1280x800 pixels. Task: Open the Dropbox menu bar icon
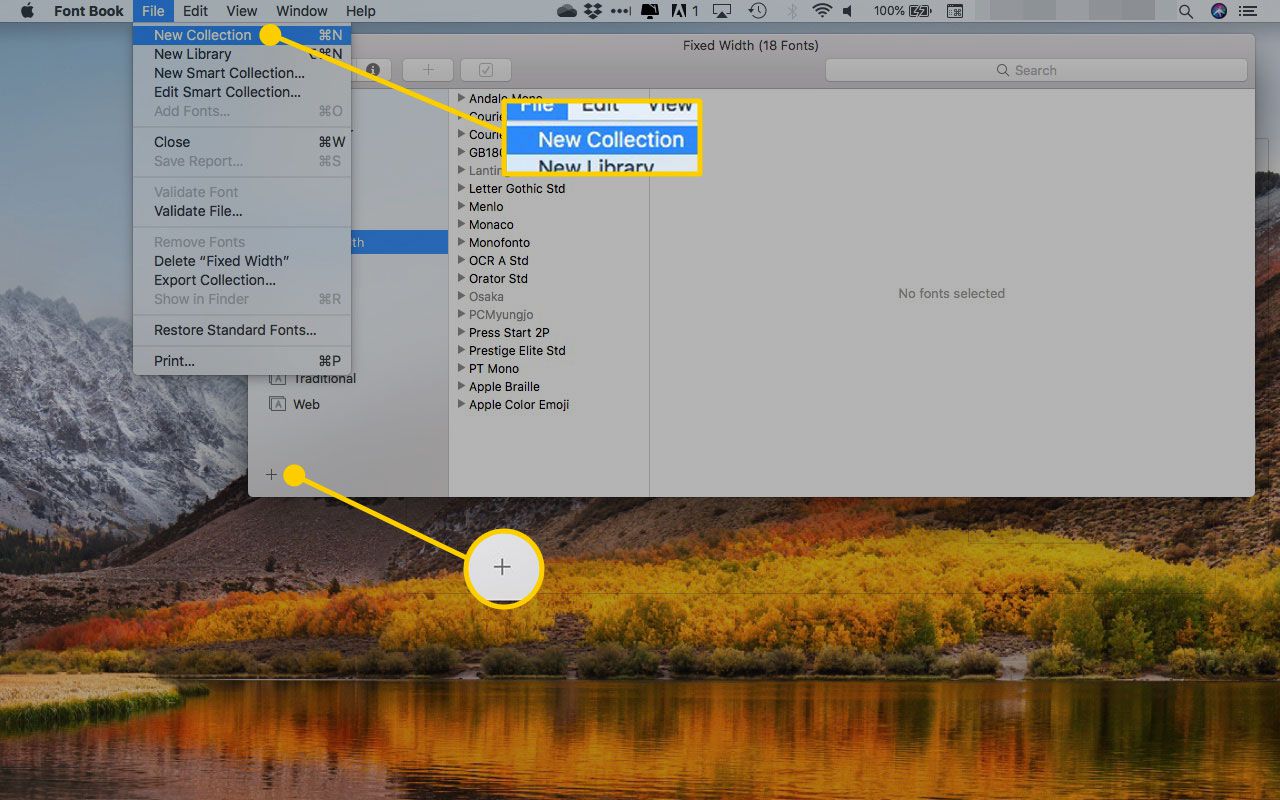point(593,11)
